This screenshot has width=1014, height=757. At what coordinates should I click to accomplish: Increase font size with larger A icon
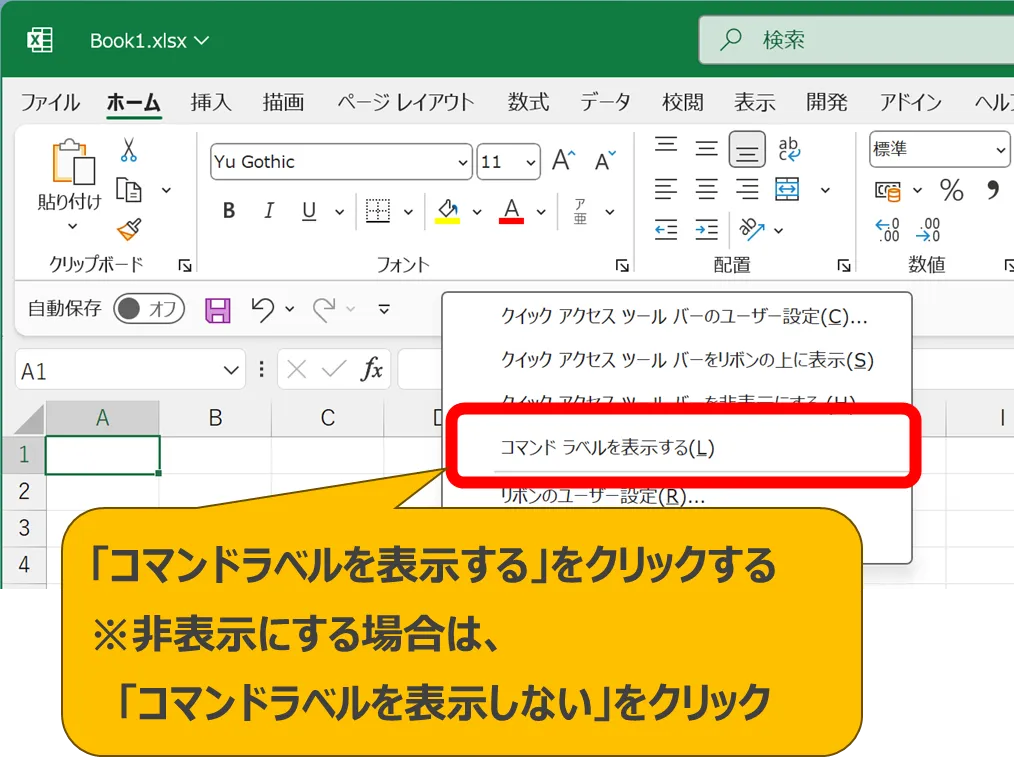[562, 161]
